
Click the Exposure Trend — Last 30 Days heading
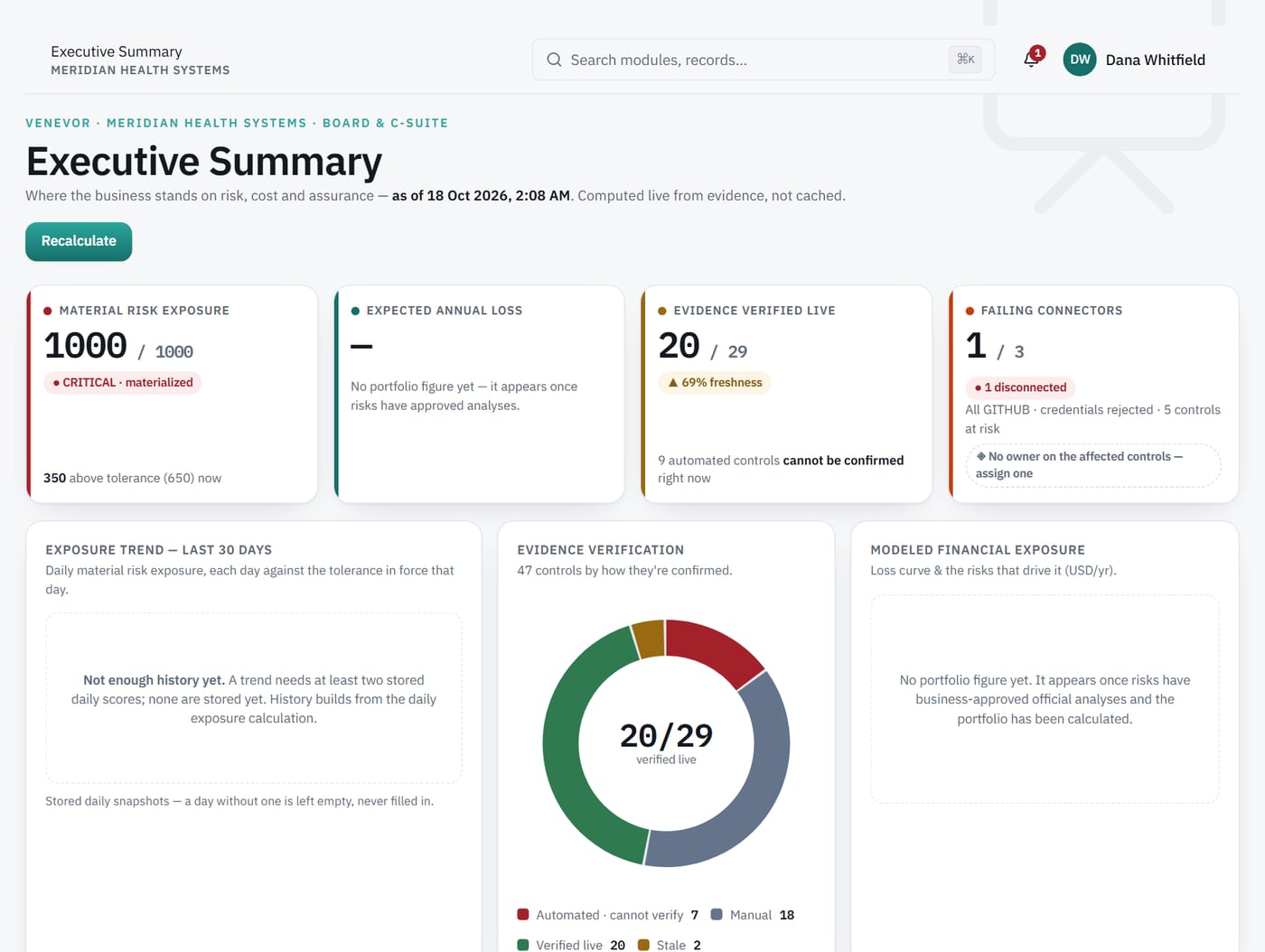(159, 550)
